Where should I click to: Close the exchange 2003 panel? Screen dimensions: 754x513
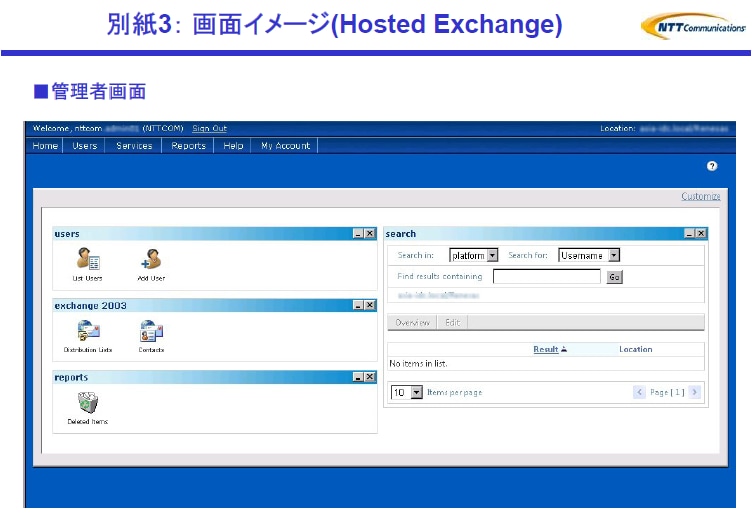[370, 305]
